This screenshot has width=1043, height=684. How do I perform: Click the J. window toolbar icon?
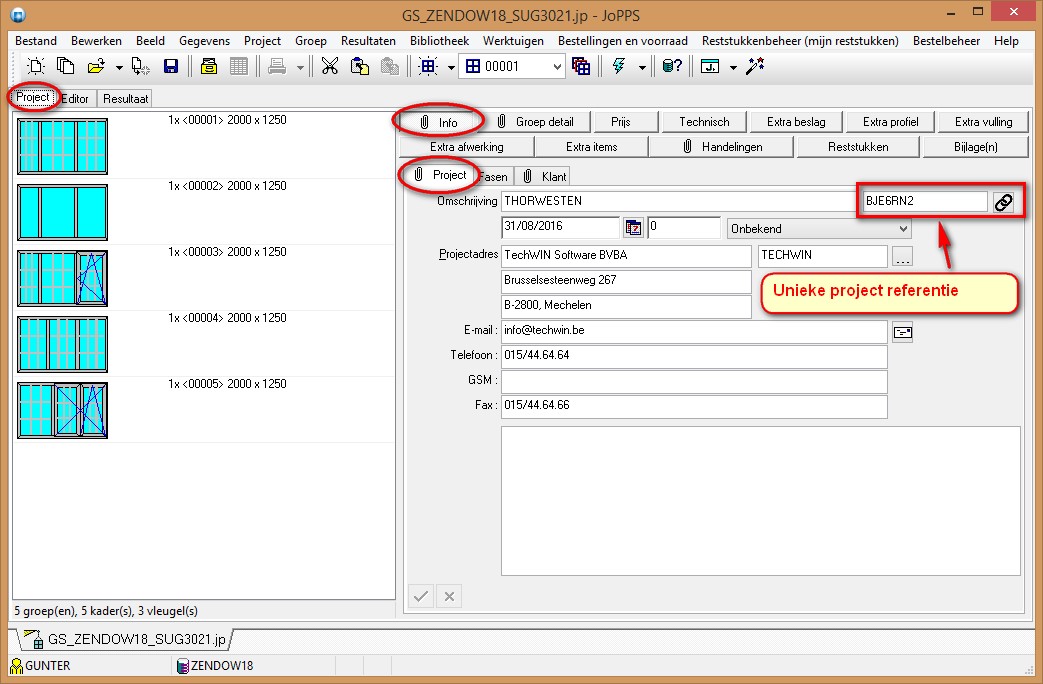[x=710, y=66]
